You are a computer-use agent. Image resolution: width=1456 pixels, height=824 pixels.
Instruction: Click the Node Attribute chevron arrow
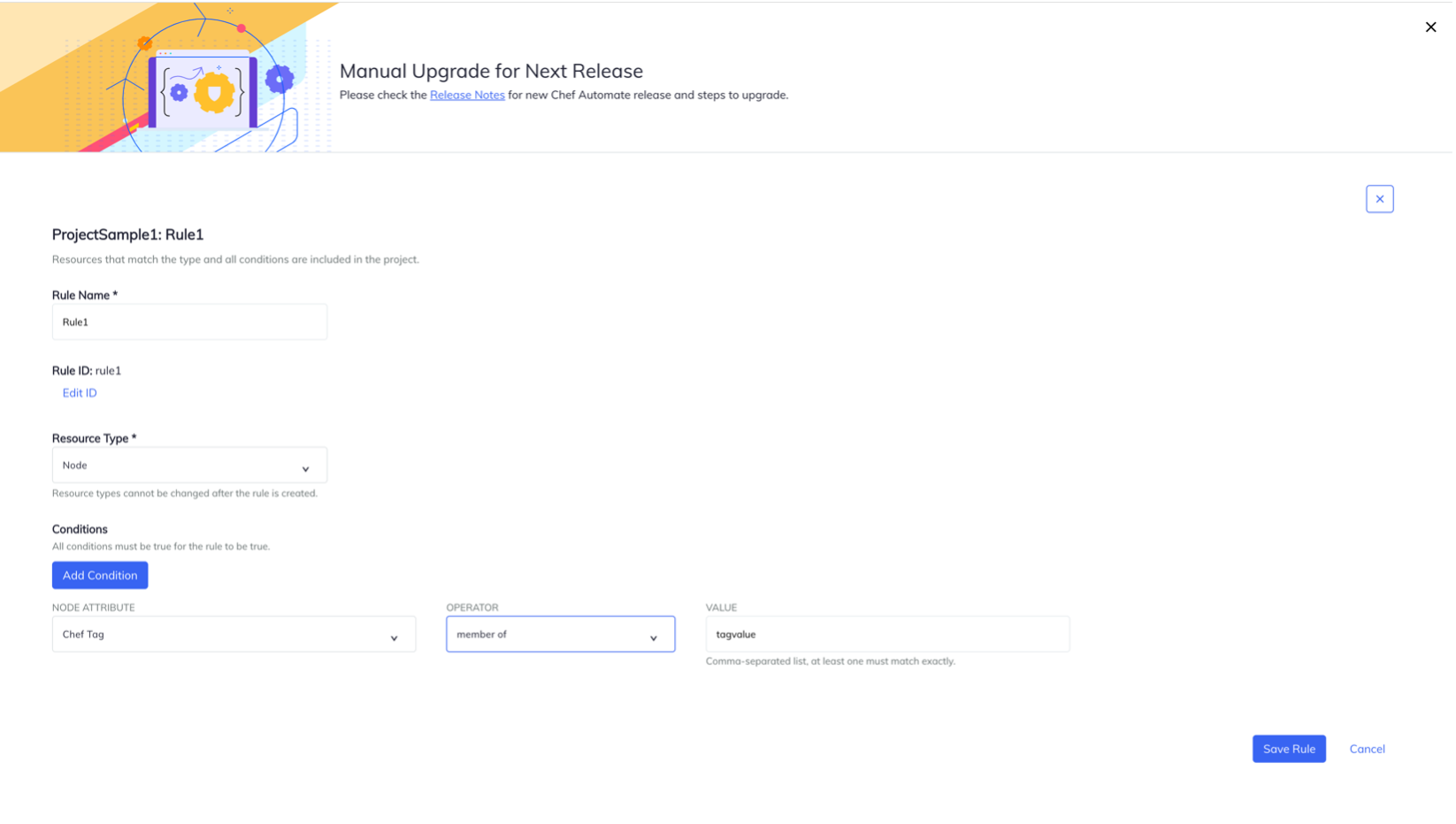click(395, 638)
